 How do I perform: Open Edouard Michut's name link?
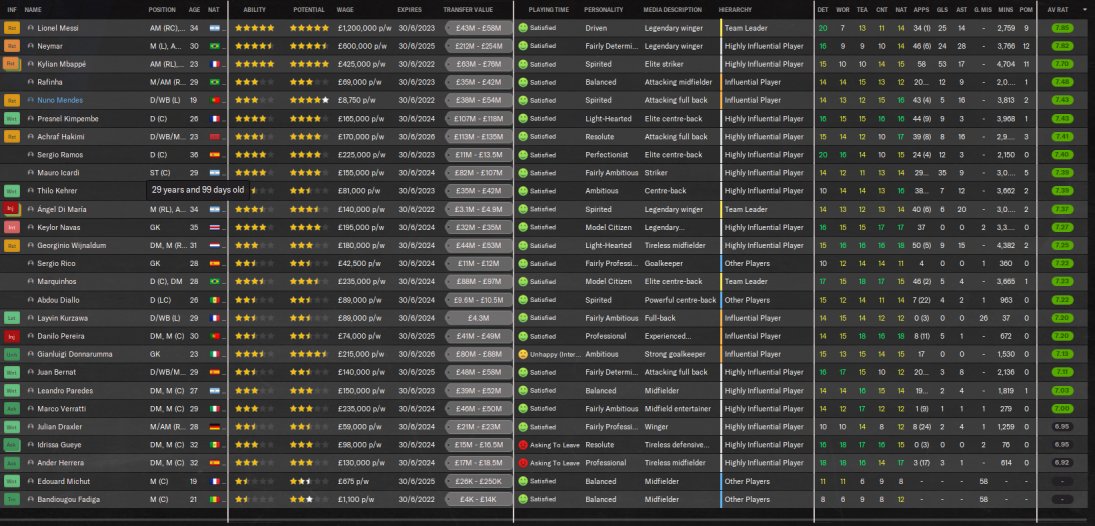point(63,481)
